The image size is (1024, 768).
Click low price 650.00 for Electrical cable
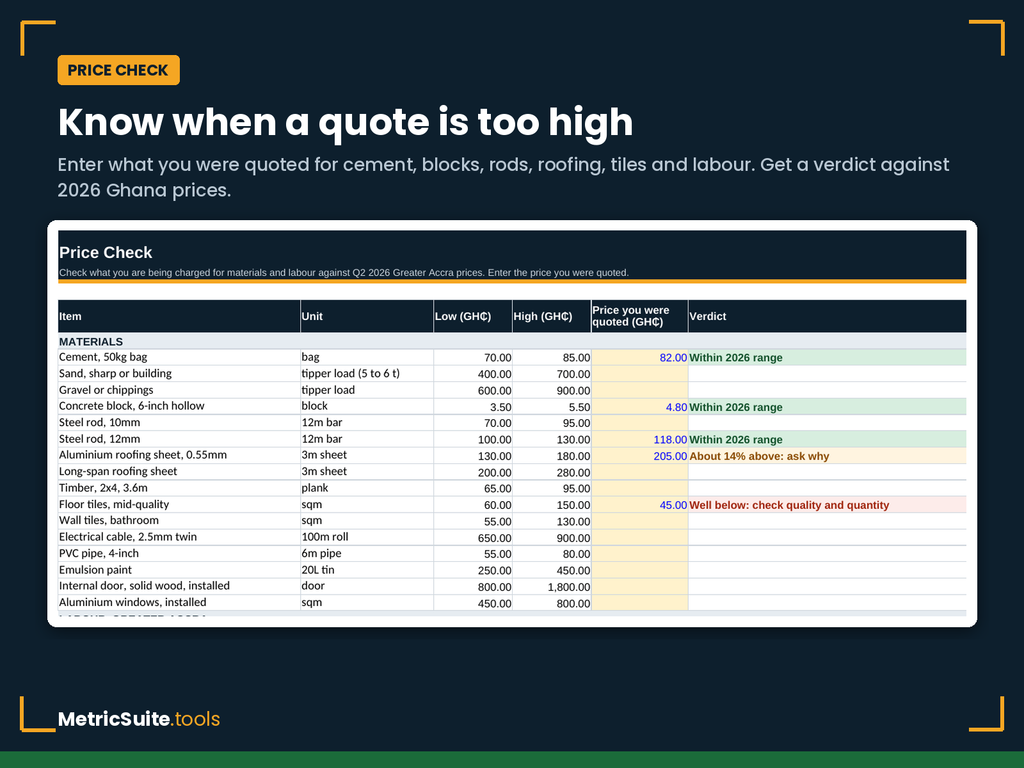click(x=473, y=537)
